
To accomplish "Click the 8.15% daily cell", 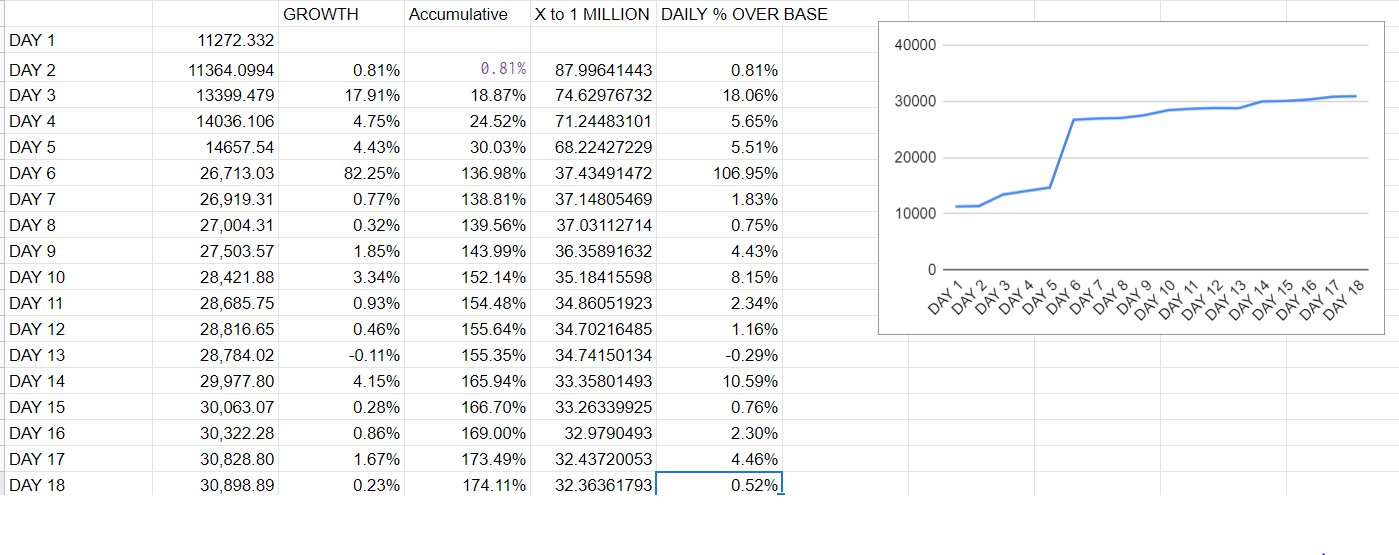I will (x=719, y=277).
